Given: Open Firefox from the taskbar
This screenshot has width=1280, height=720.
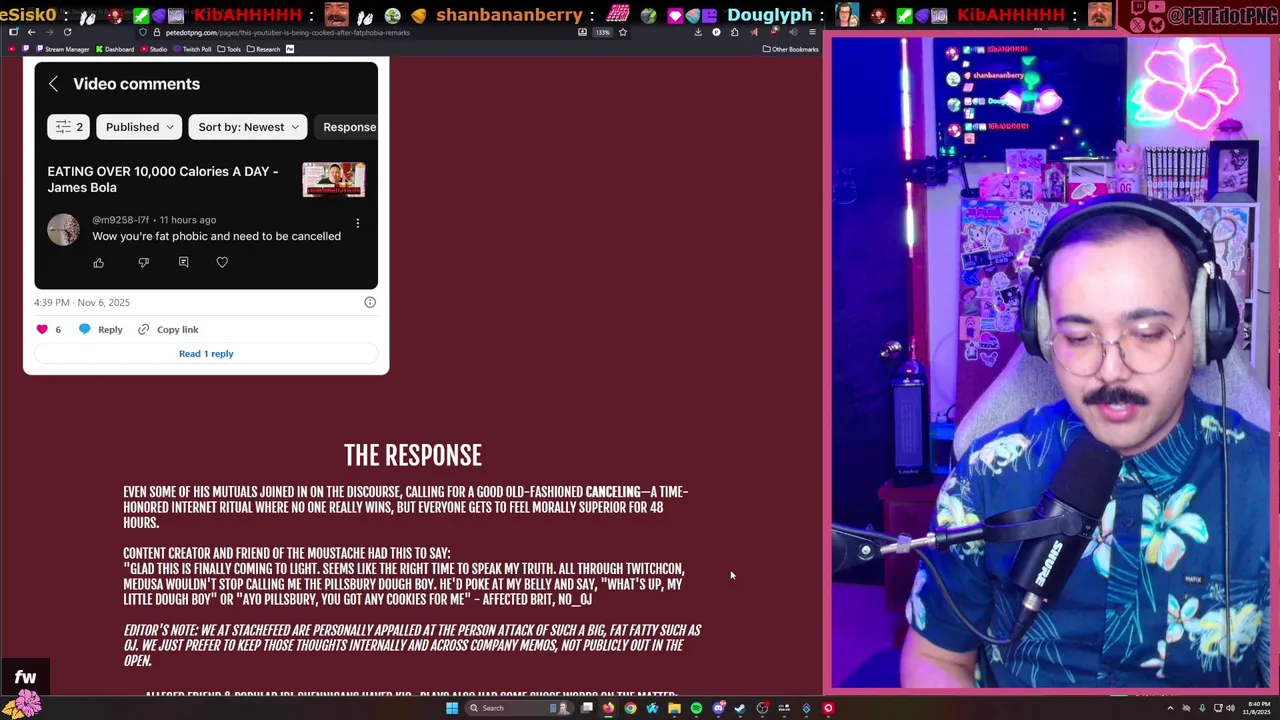Looking at the screenshot, I should 608,708.
